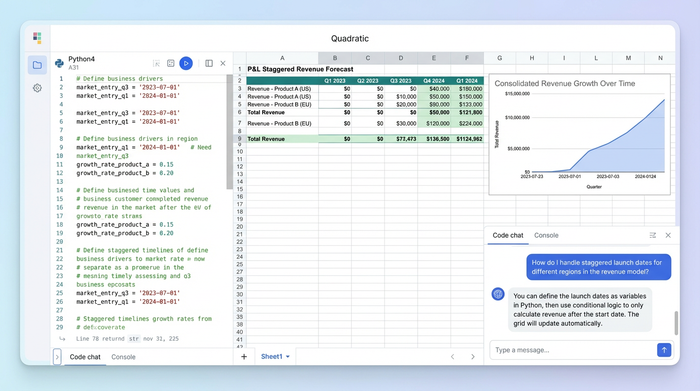The height and width of the screenshot is (391, 700).
Task: Click the code editor vertical scrollbar
Action: coord(229,132)
